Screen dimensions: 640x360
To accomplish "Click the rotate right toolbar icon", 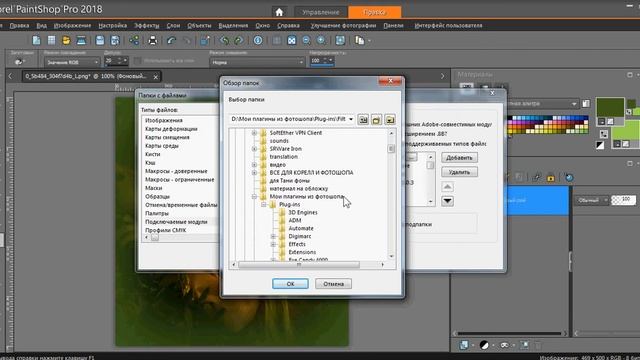I will [239, 40].
